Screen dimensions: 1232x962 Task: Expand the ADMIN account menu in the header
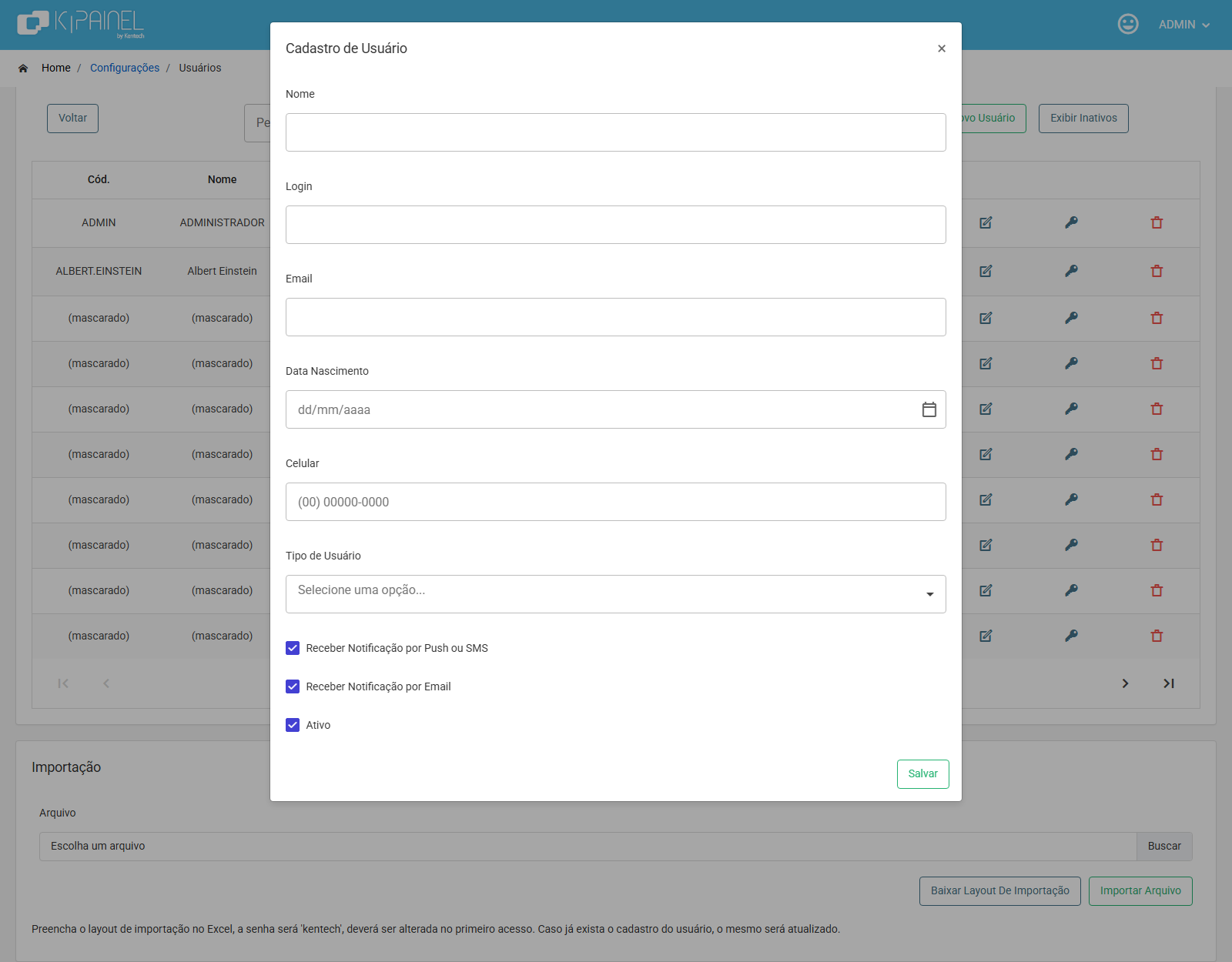point(1184,25)
